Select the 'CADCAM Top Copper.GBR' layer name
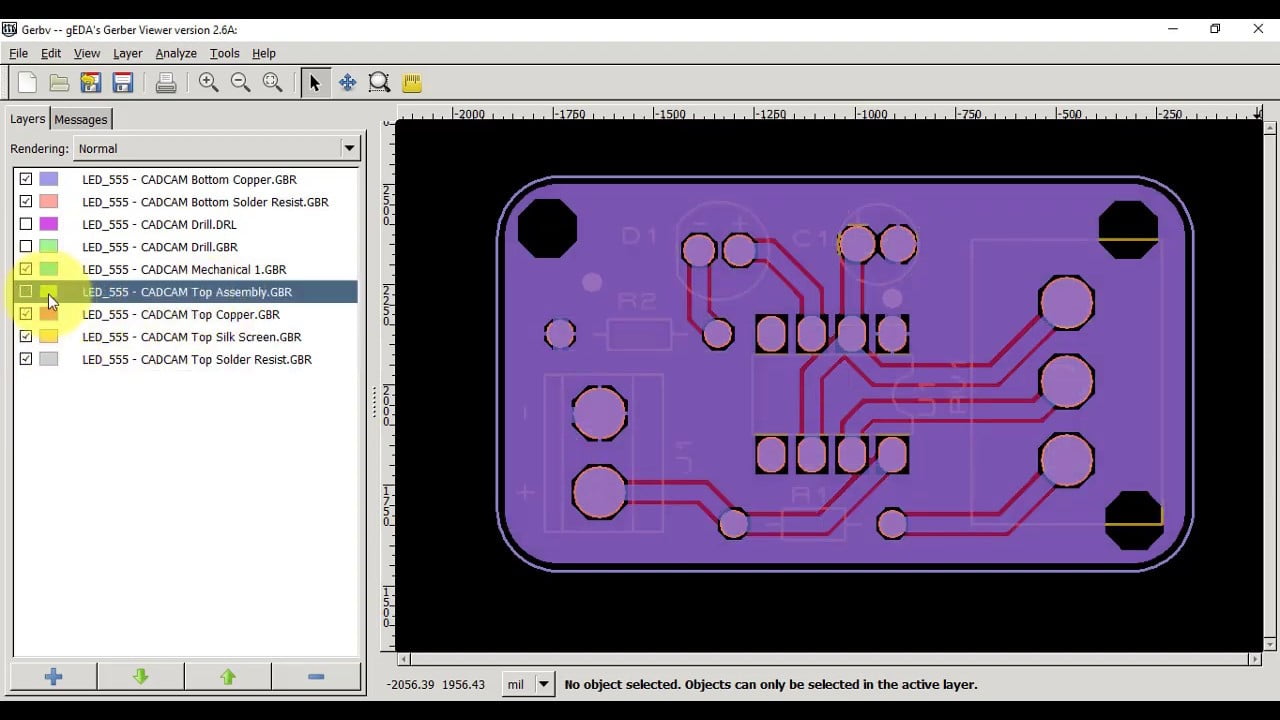 181,315
